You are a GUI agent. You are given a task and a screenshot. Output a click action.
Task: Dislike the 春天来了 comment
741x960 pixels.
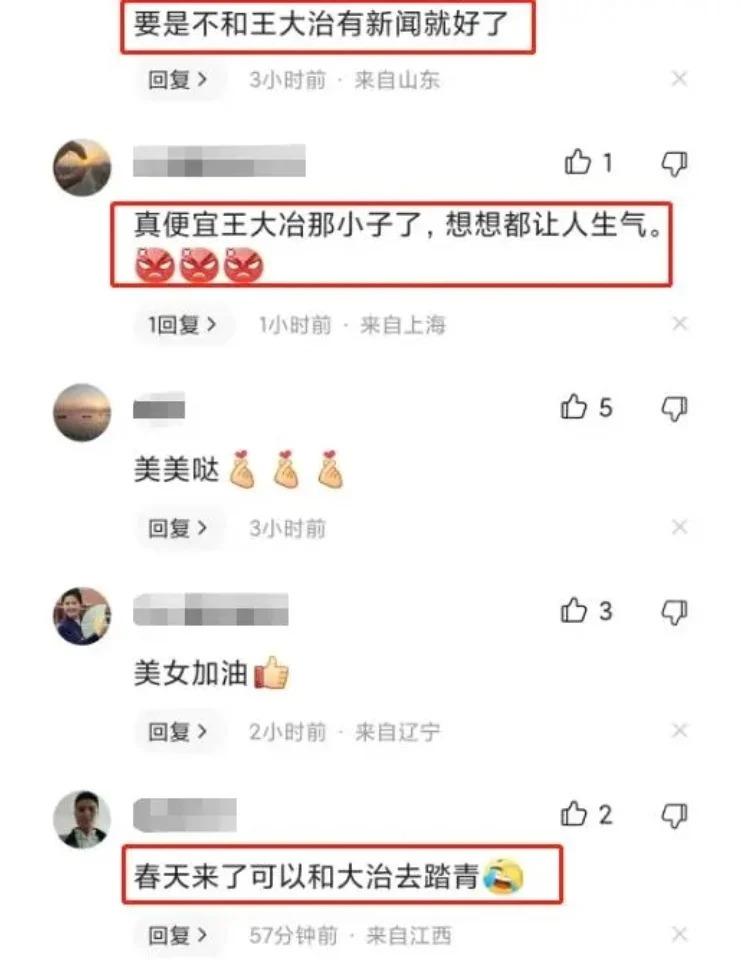tap(674, 816)
